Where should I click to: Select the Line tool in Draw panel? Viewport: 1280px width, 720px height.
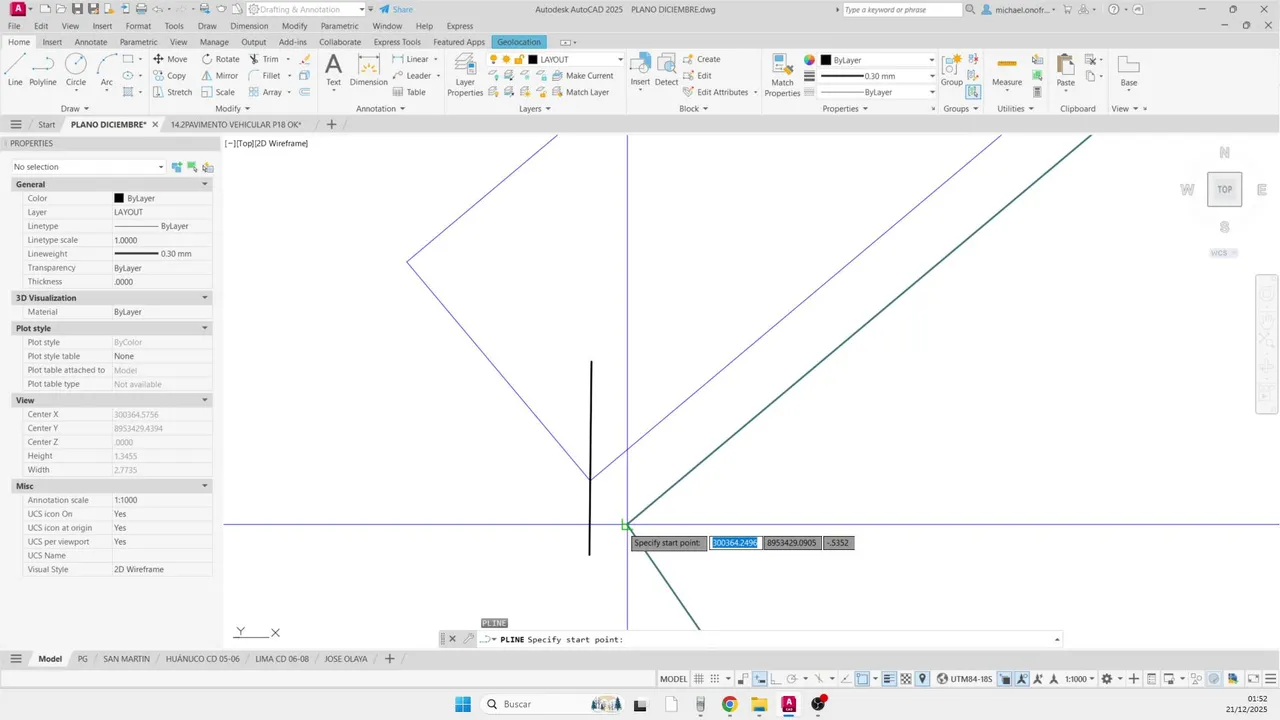click(x=15, y=70)
